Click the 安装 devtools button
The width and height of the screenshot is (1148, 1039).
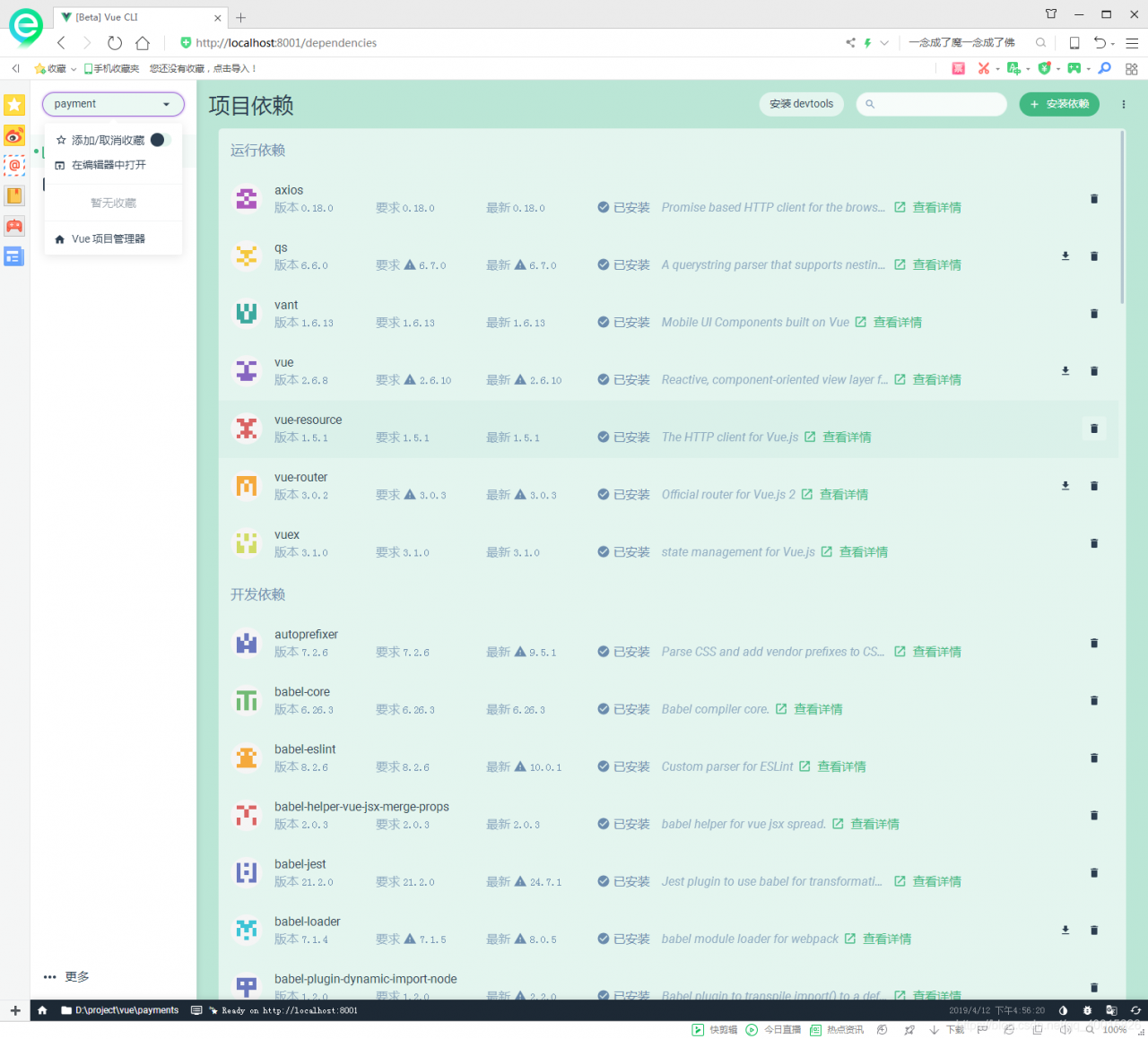(802, 104)
